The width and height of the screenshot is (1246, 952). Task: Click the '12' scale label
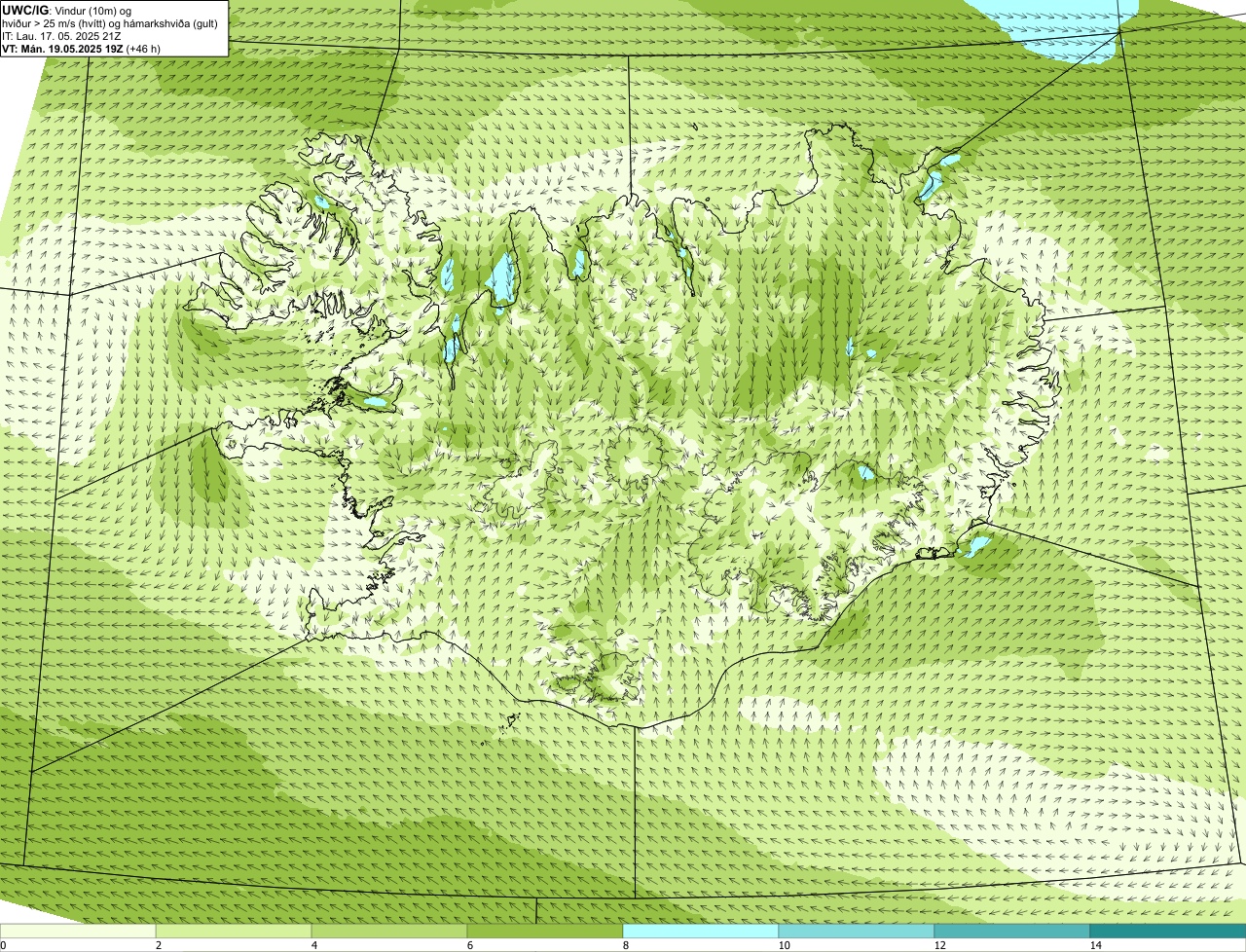point(939,945)
